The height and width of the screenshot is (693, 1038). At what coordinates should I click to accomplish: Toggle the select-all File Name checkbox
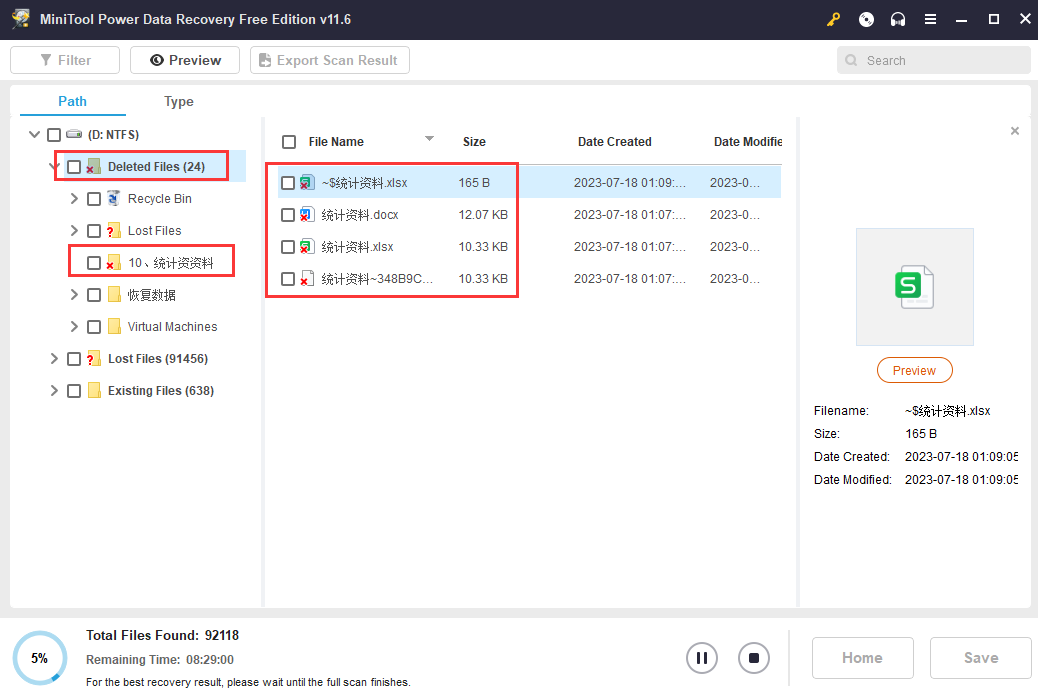289,142
